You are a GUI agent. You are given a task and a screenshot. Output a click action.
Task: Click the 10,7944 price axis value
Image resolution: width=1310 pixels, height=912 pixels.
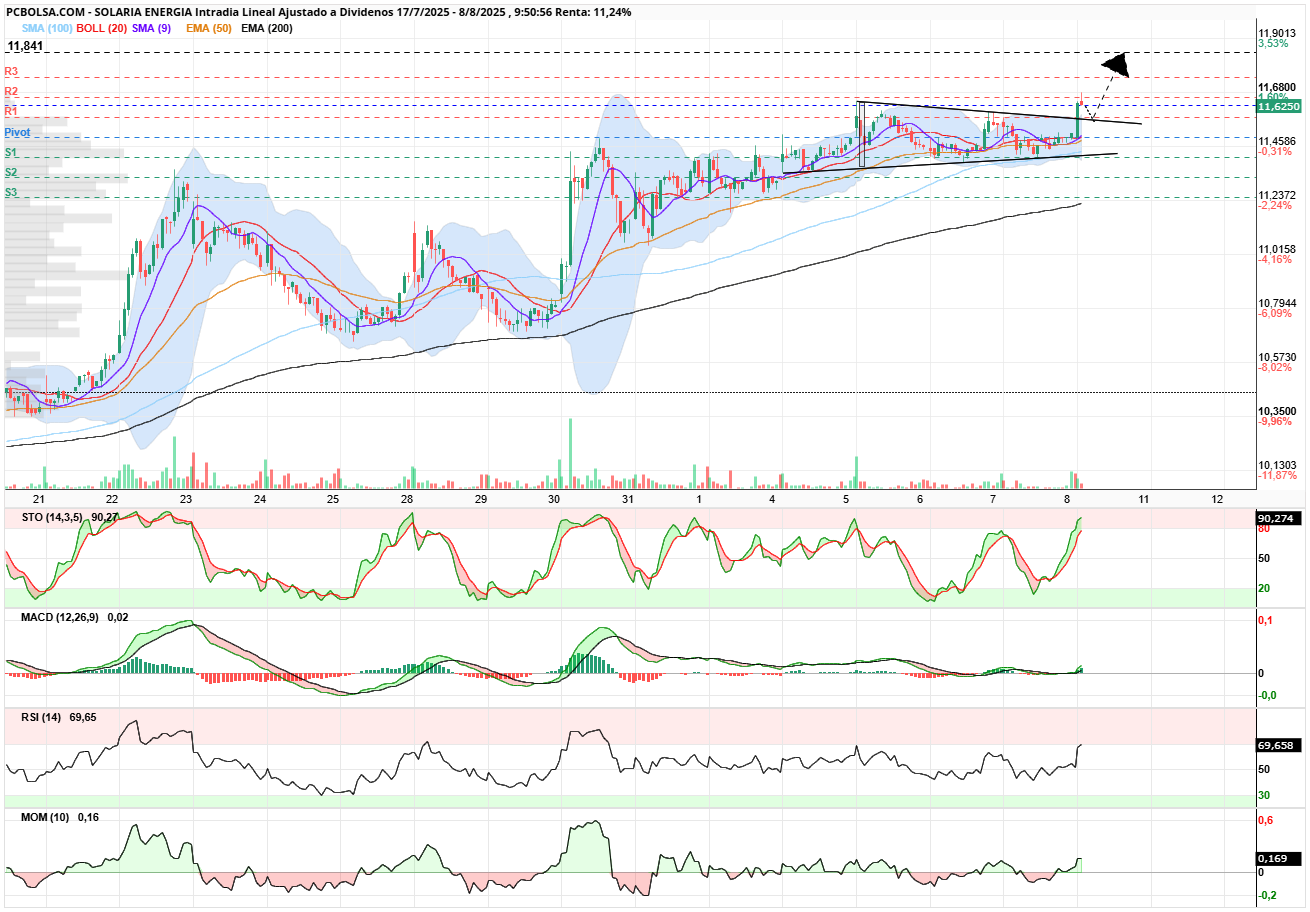pos(1277,303)
